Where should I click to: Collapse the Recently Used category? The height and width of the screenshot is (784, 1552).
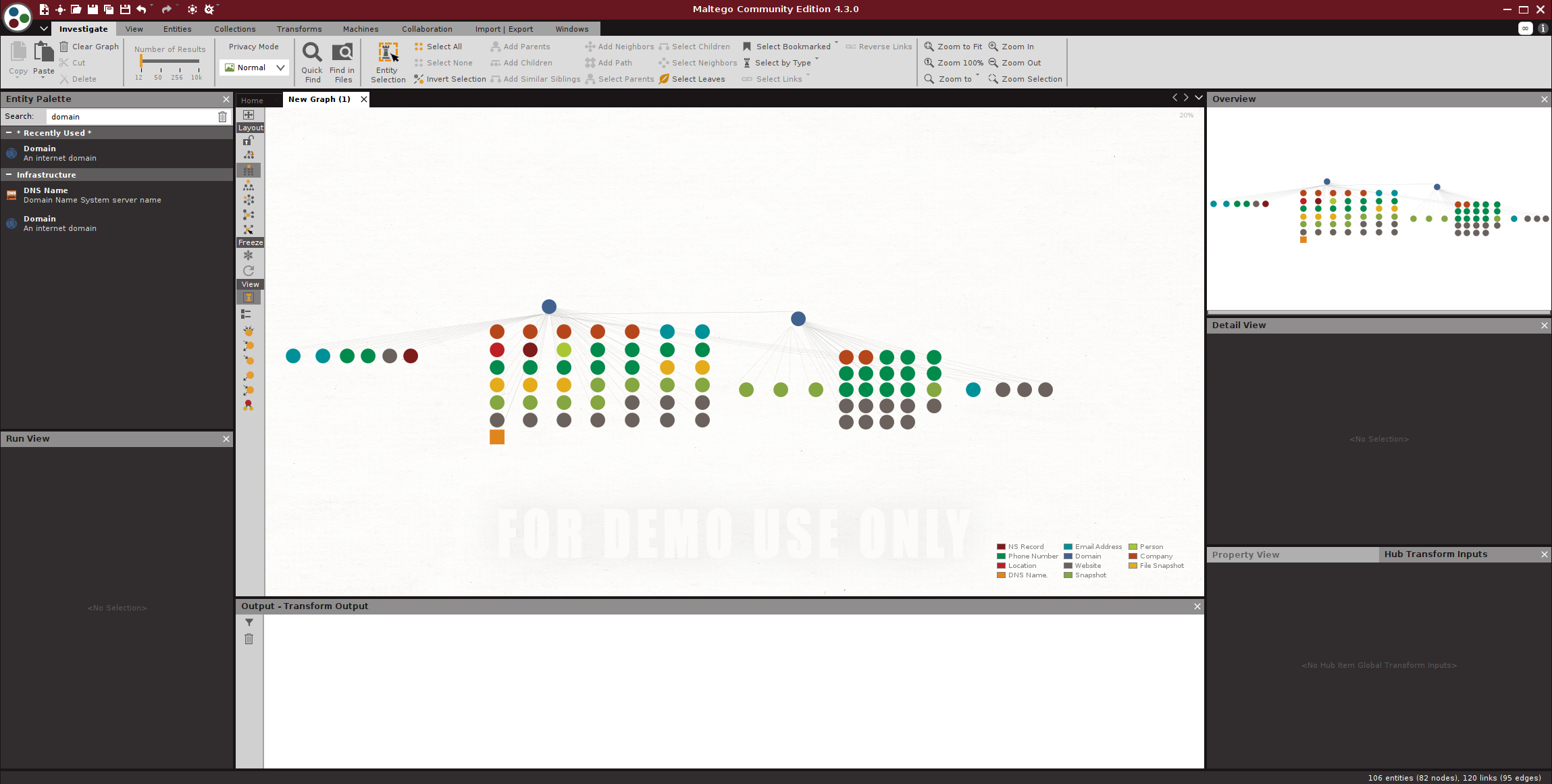[x=9, y=133]
